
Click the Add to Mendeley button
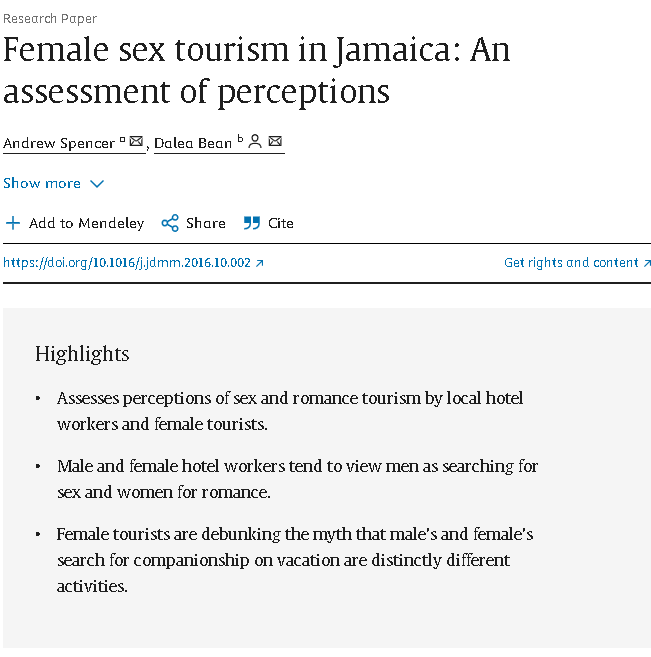pyautogui.click(x=75, y=223)
